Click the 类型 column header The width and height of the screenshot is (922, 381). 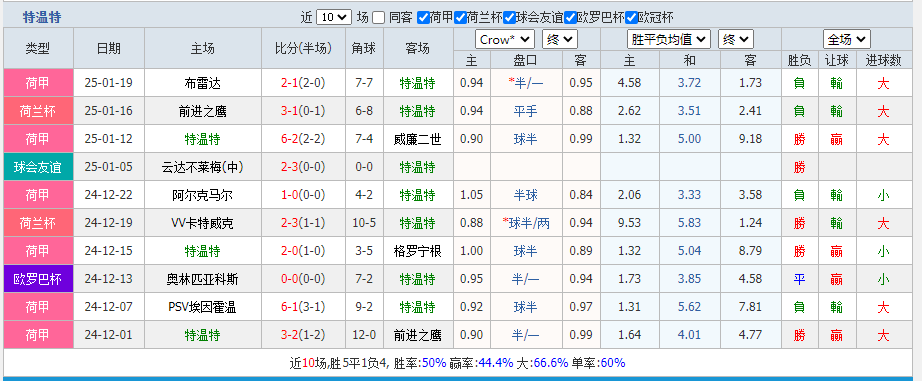(38, 48)
